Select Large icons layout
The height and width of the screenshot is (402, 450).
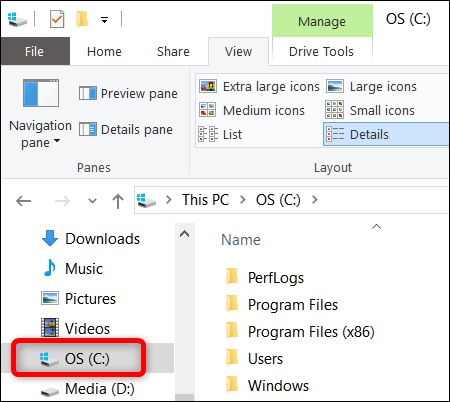click(x=371, y=86)
